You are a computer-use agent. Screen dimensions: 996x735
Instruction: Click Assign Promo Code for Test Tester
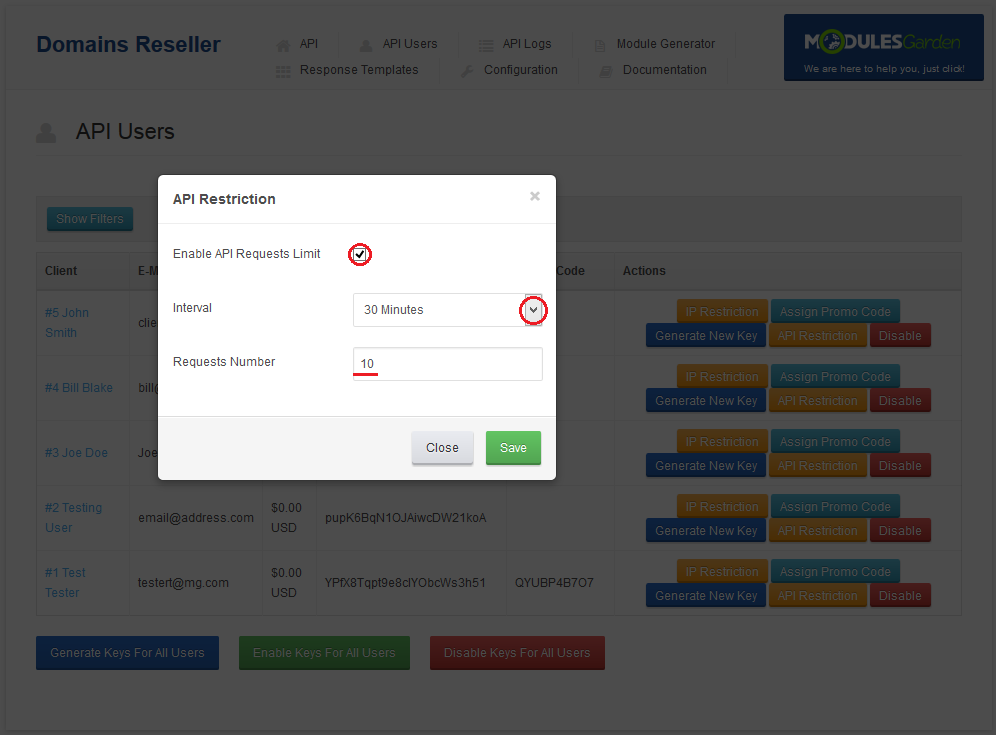click(835, 572)
